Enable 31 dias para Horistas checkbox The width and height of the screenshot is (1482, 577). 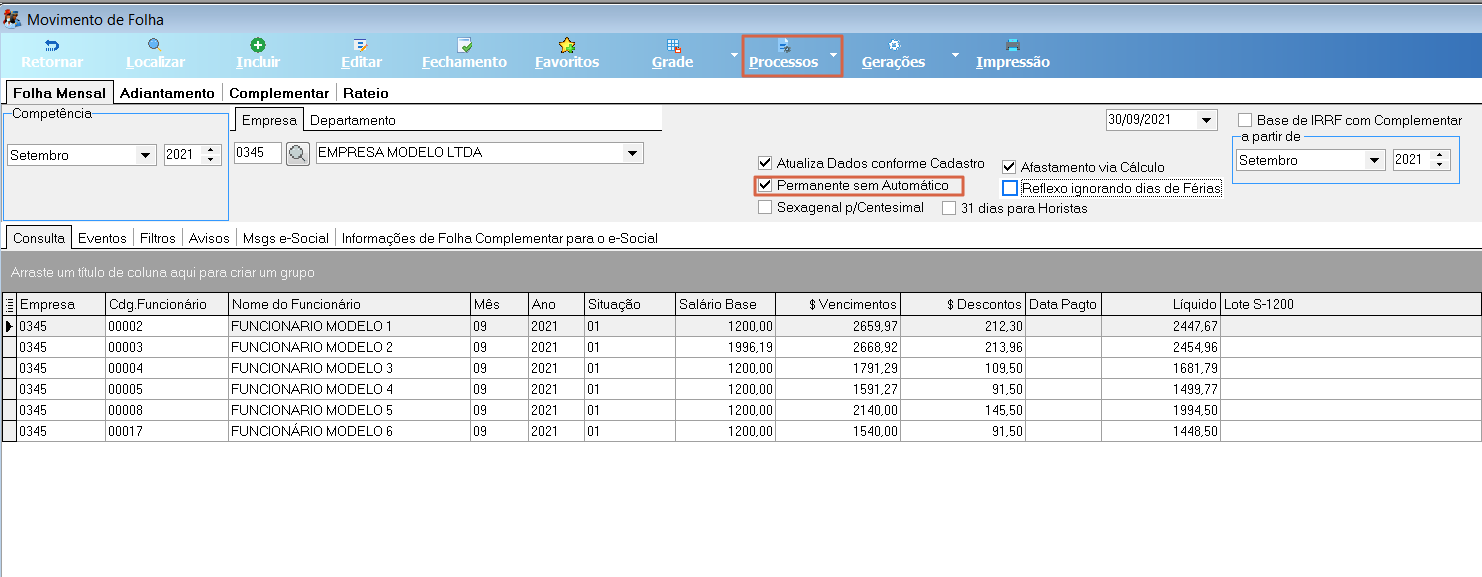pos(949,208)
